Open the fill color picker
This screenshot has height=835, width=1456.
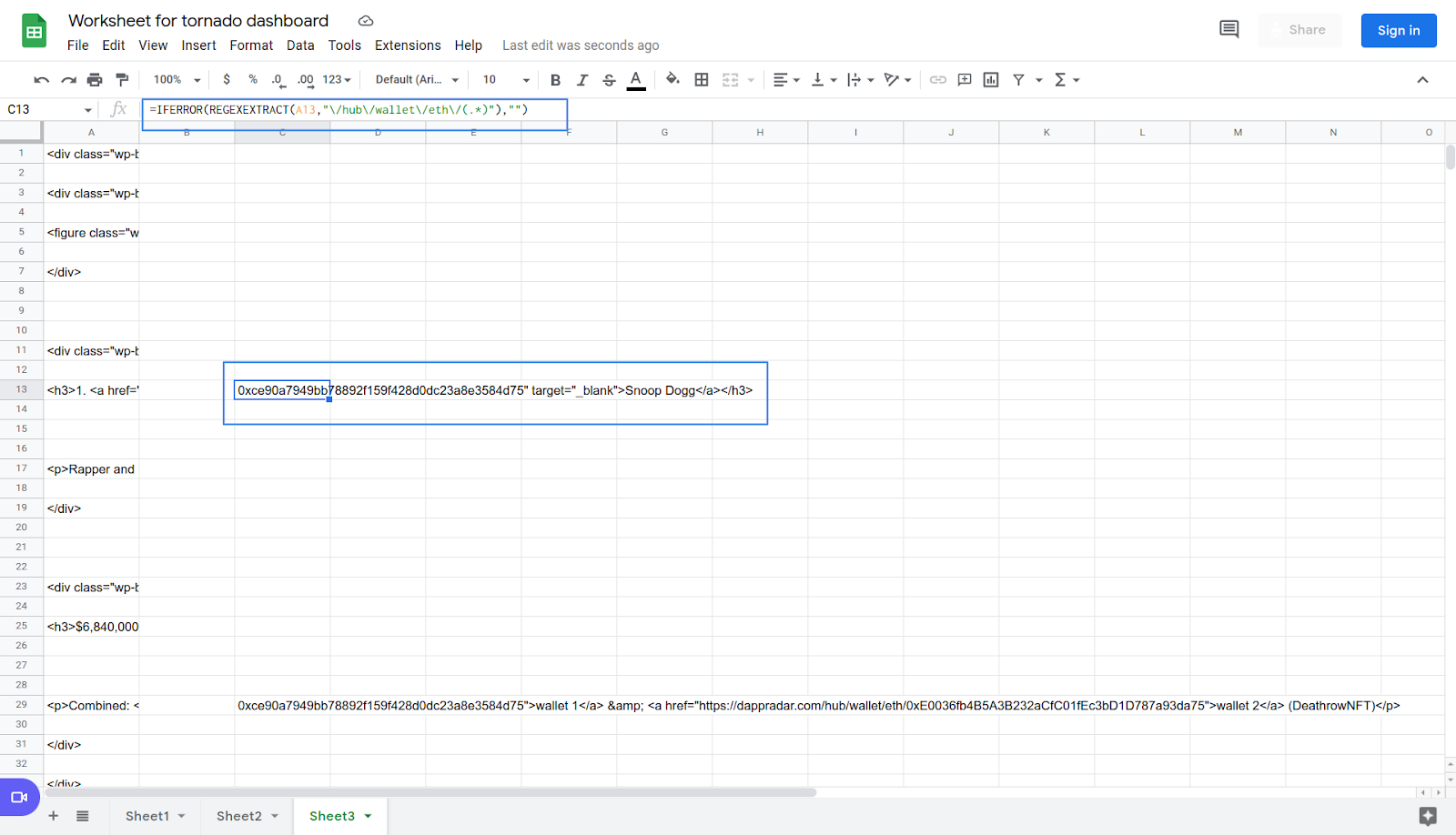click(672, 80)
